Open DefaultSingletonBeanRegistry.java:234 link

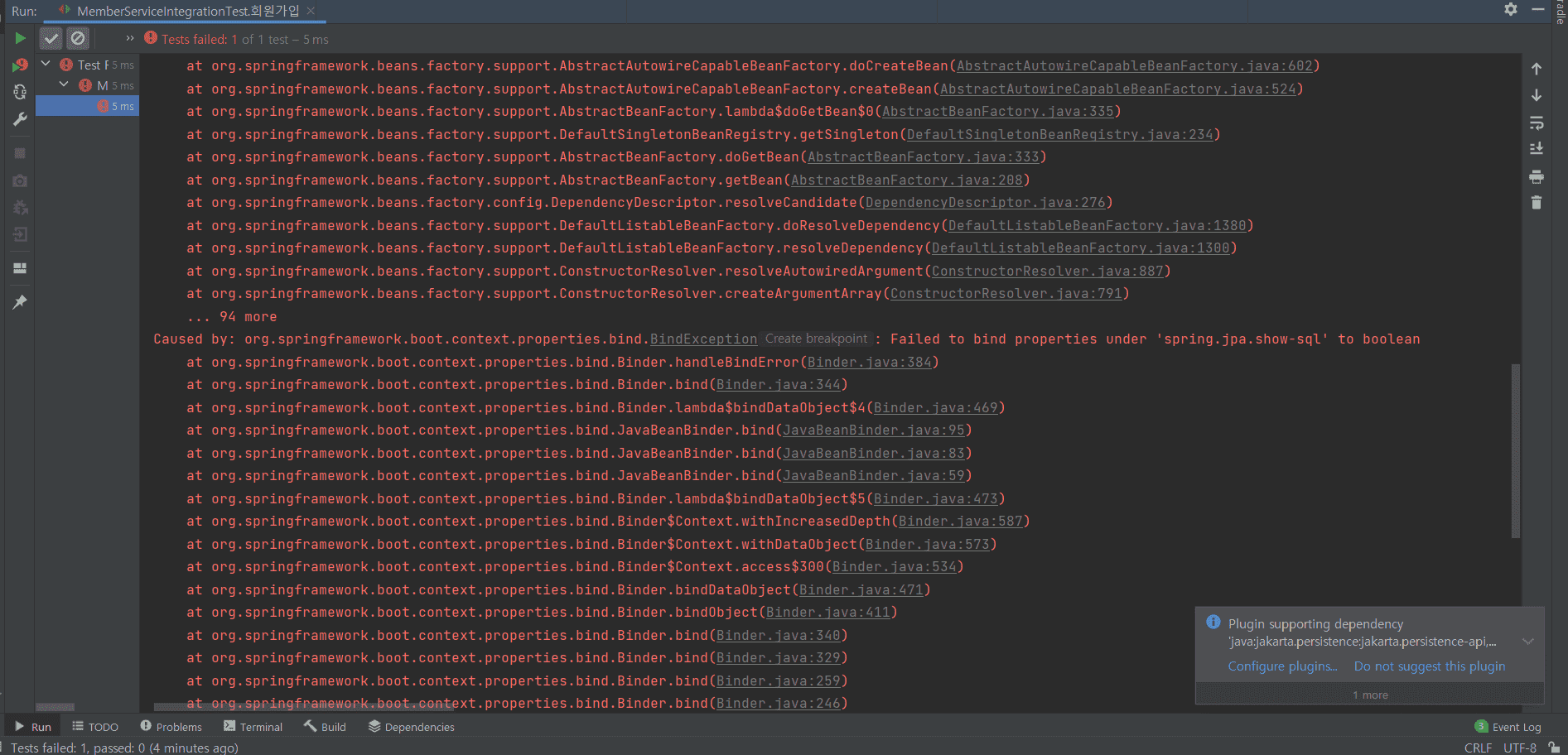coord(1059,134)
